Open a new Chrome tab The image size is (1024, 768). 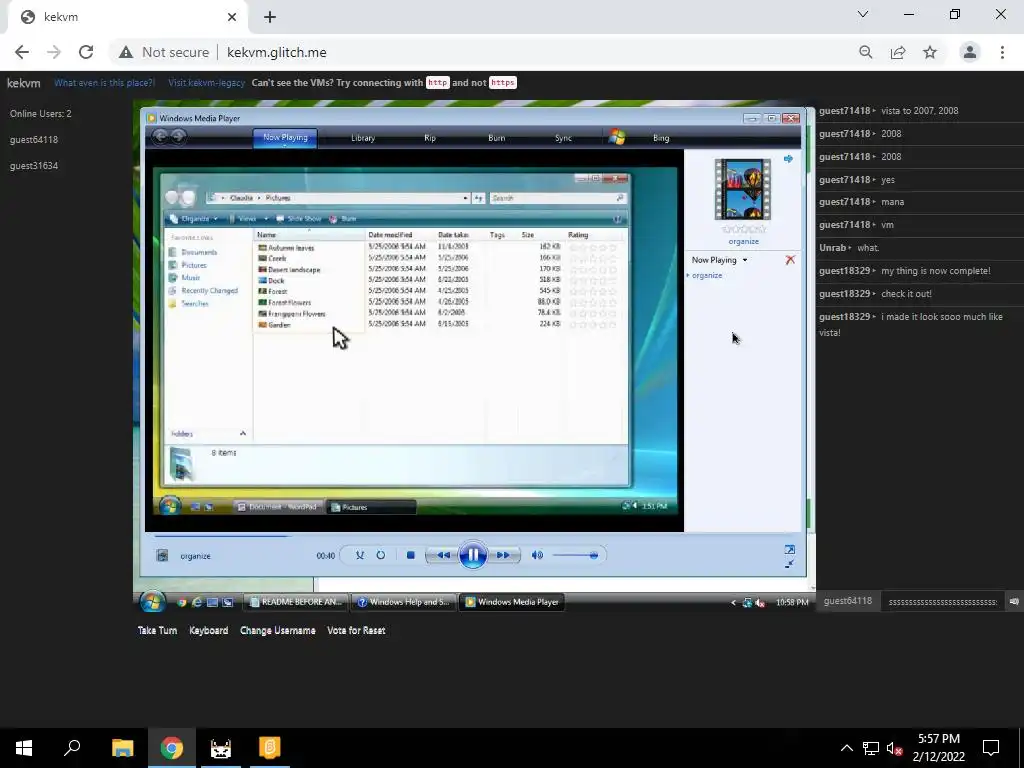click(270, 17)
